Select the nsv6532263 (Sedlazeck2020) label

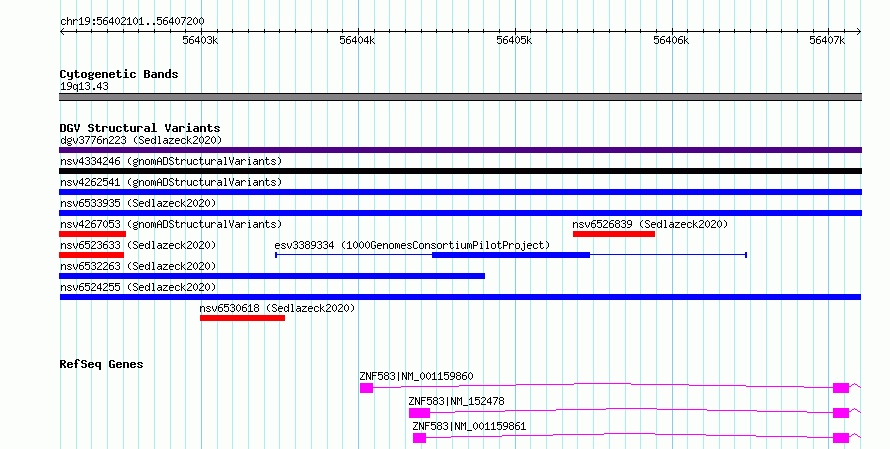[x=138, y=266]
